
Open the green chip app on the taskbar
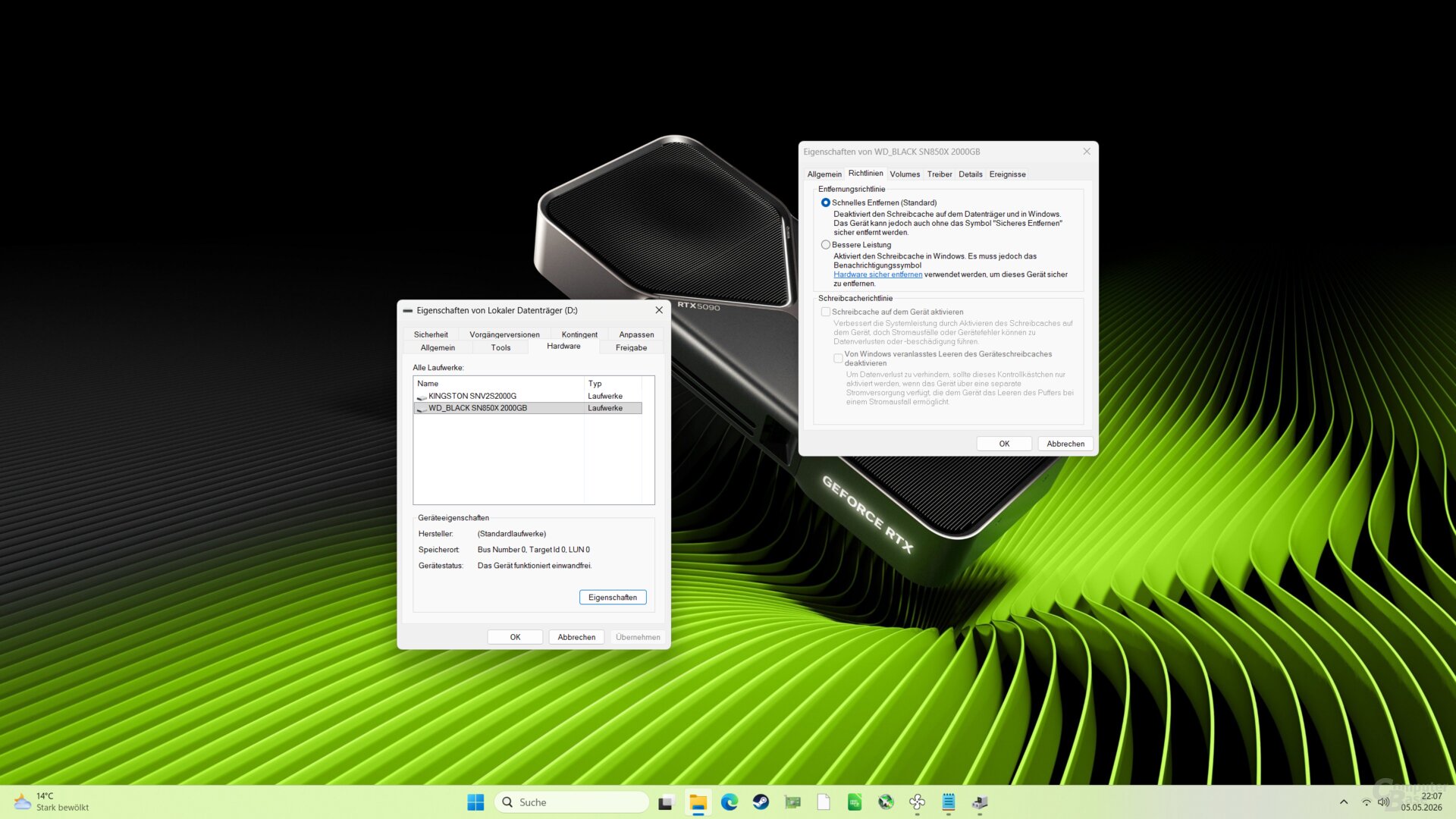point(855,802)
